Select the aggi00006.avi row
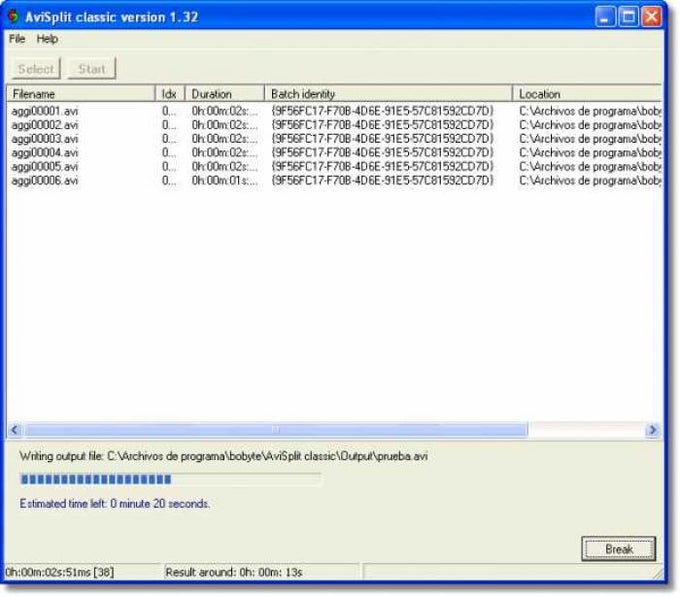680x596 pixels. (334, 180)
